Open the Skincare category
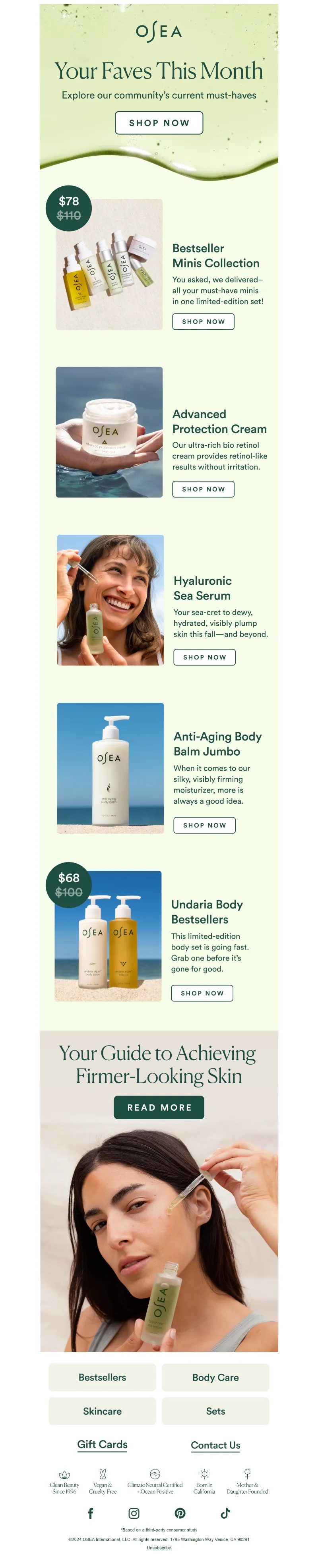The image size is (318, 1568). pos(102,1411)
